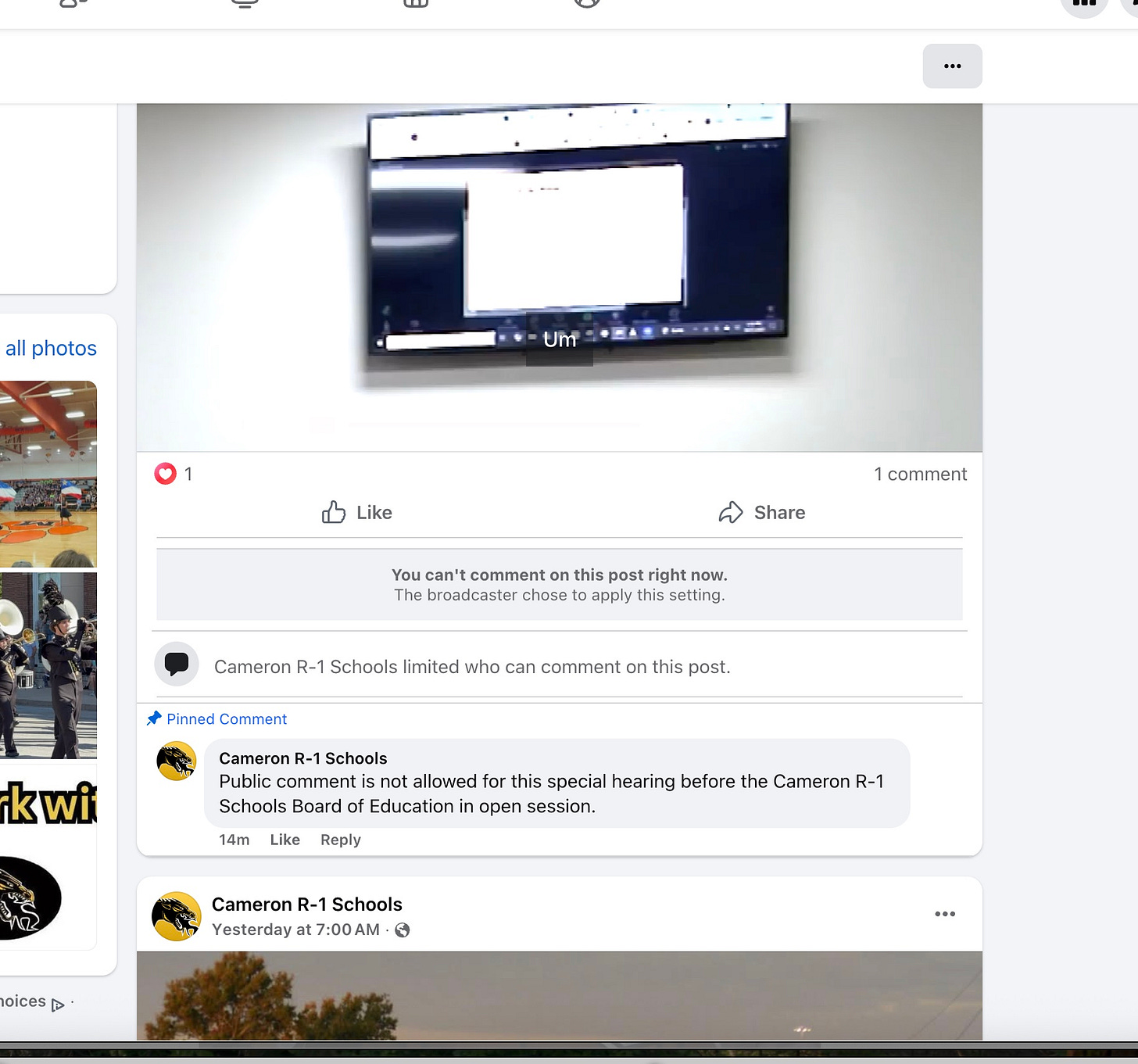Like the pinned comment
1138x1064 pixels.
[x=285, y=840]
